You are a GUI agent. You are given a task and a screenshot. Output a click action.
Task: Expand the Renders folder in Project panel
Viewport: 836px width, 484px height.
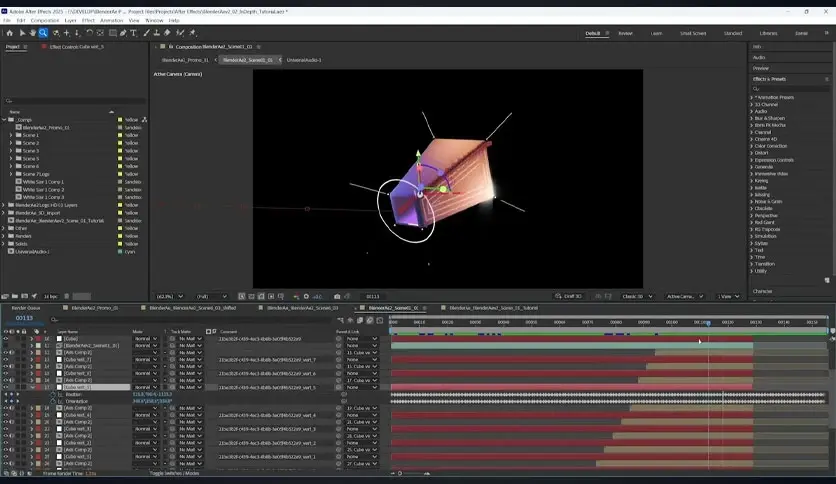pos(4,236)
